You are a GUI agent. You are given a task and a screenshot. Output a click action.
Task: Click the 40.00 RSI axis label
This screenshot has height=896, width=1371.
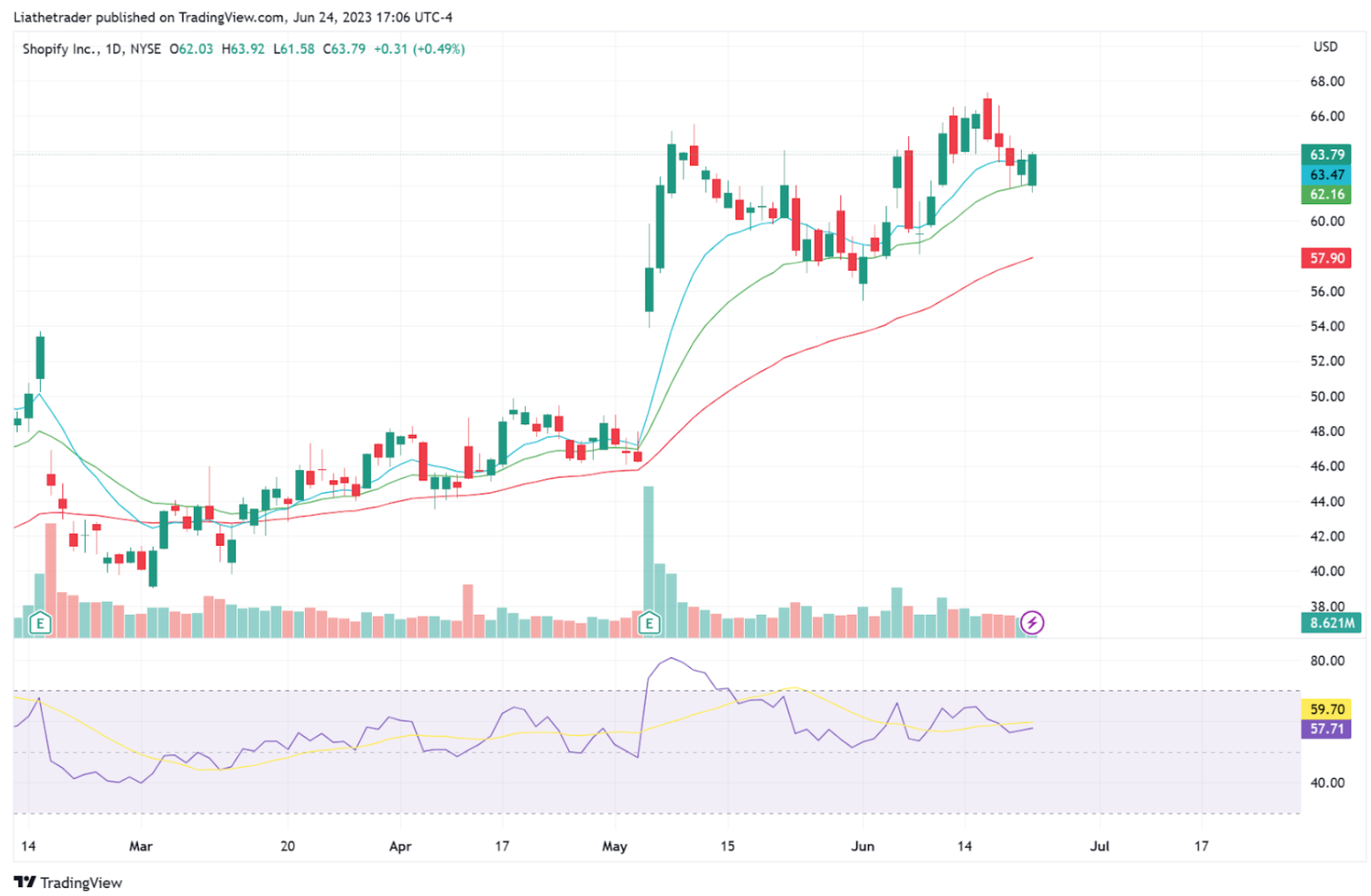[1326, 782]
